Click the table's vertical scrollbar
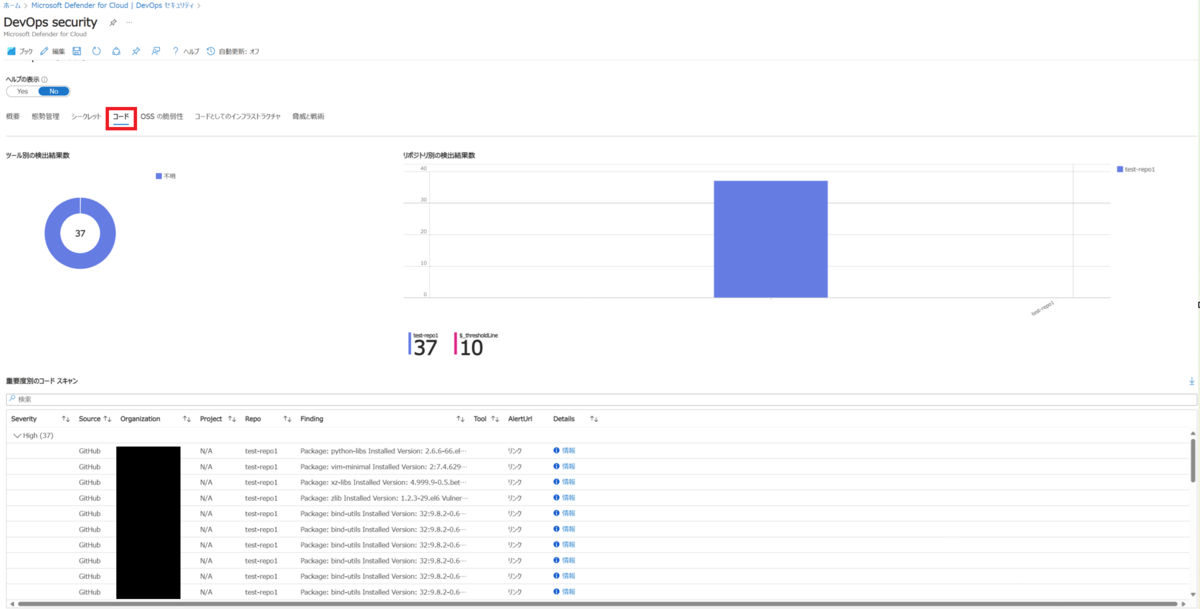 [x=1192, y=459]
